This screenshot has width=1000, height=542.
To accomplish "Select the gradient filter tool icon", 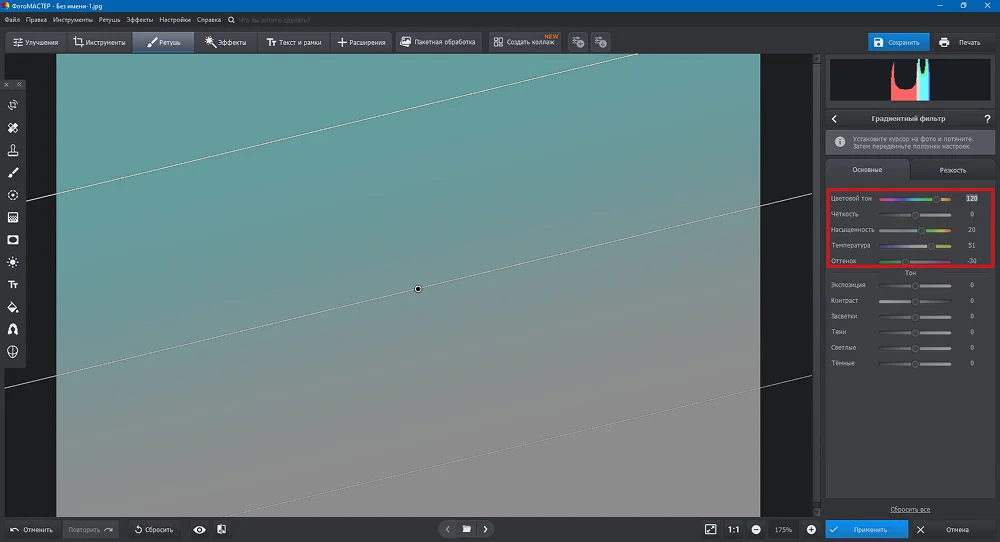I will [13, 217].
